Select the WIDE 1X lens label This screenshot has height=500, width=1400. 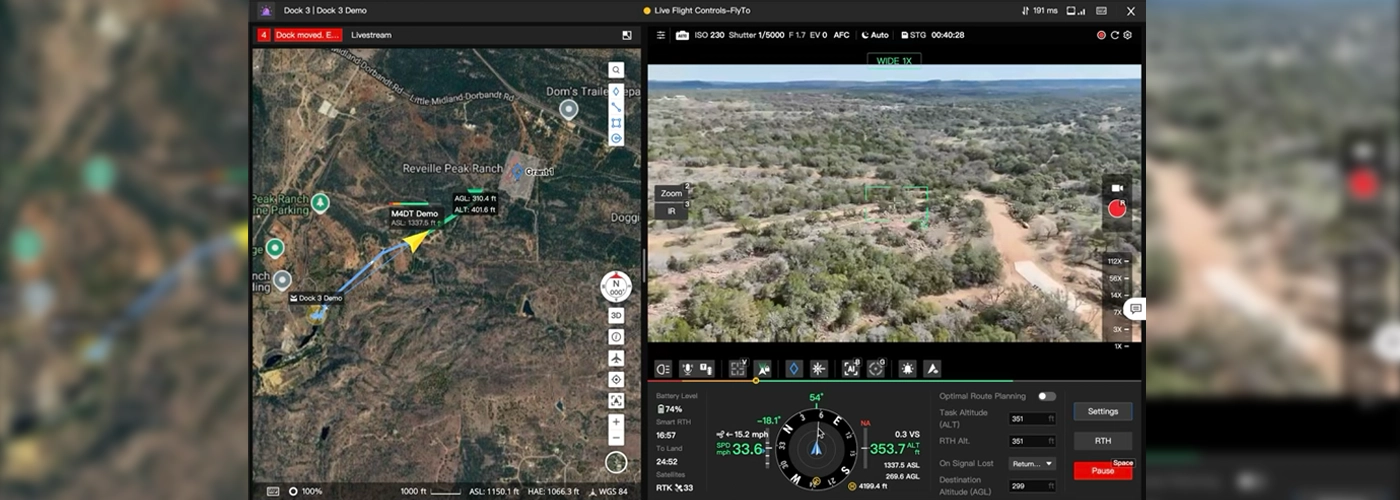(x=894, y=60)
